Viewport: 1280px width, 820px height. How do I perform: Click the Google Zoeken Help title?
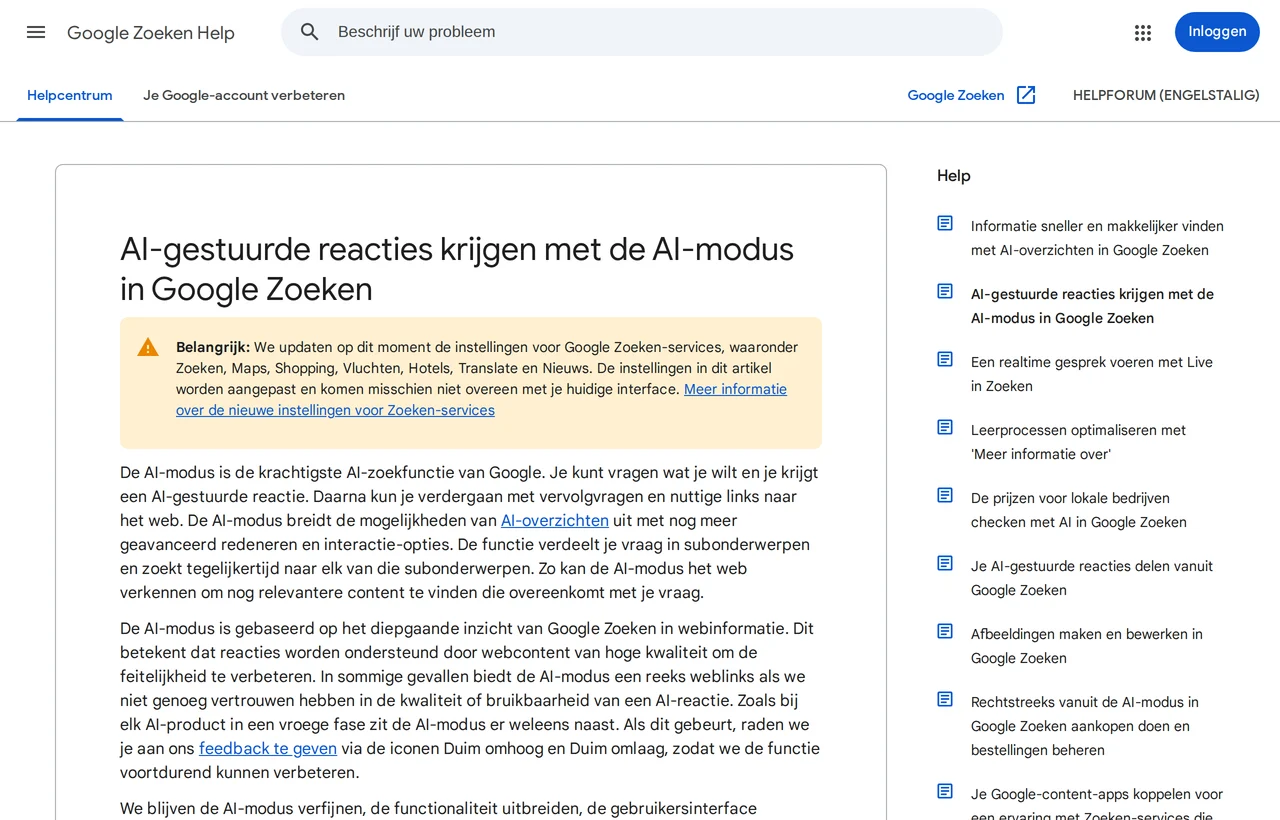click(151, 33)
